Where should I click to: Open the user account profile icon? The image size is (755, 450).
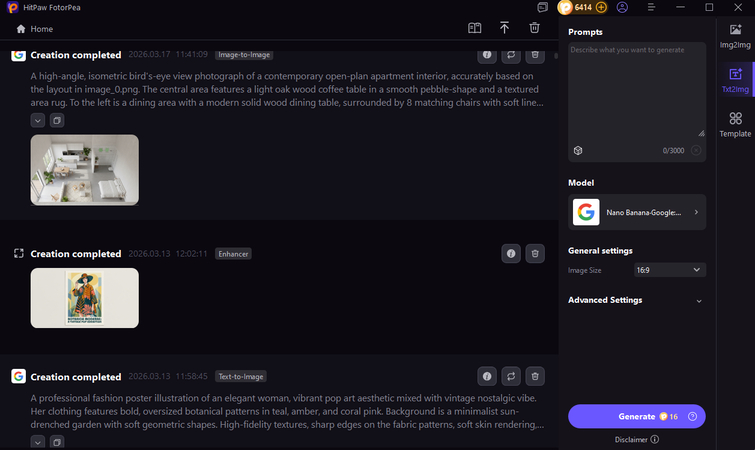622,7
